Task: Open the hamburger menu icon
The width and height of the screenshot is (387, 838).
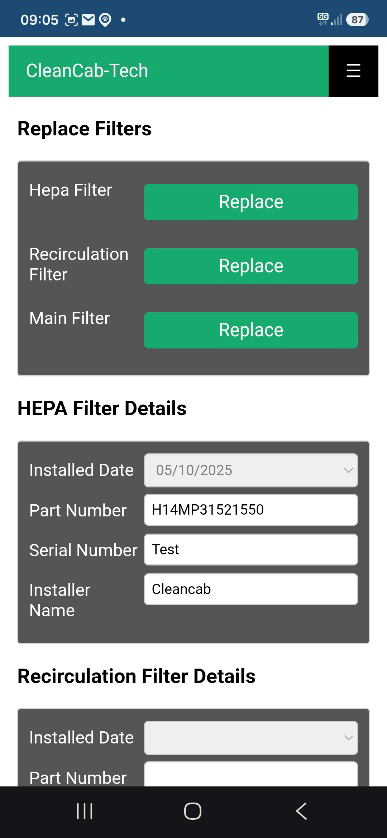Action: [353, 71]
